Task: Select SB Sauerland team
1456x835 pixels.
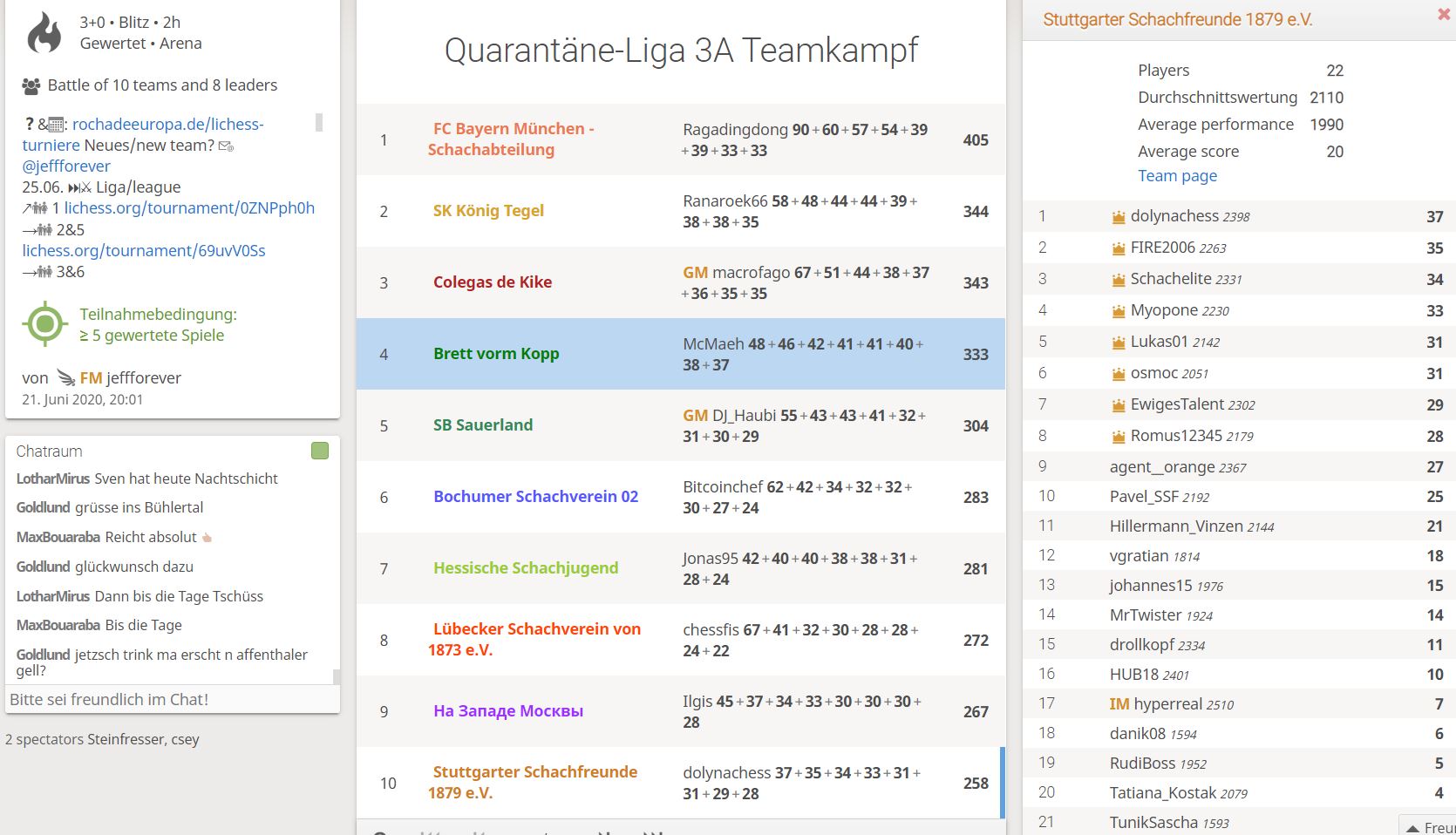Action: pos(483,424)
